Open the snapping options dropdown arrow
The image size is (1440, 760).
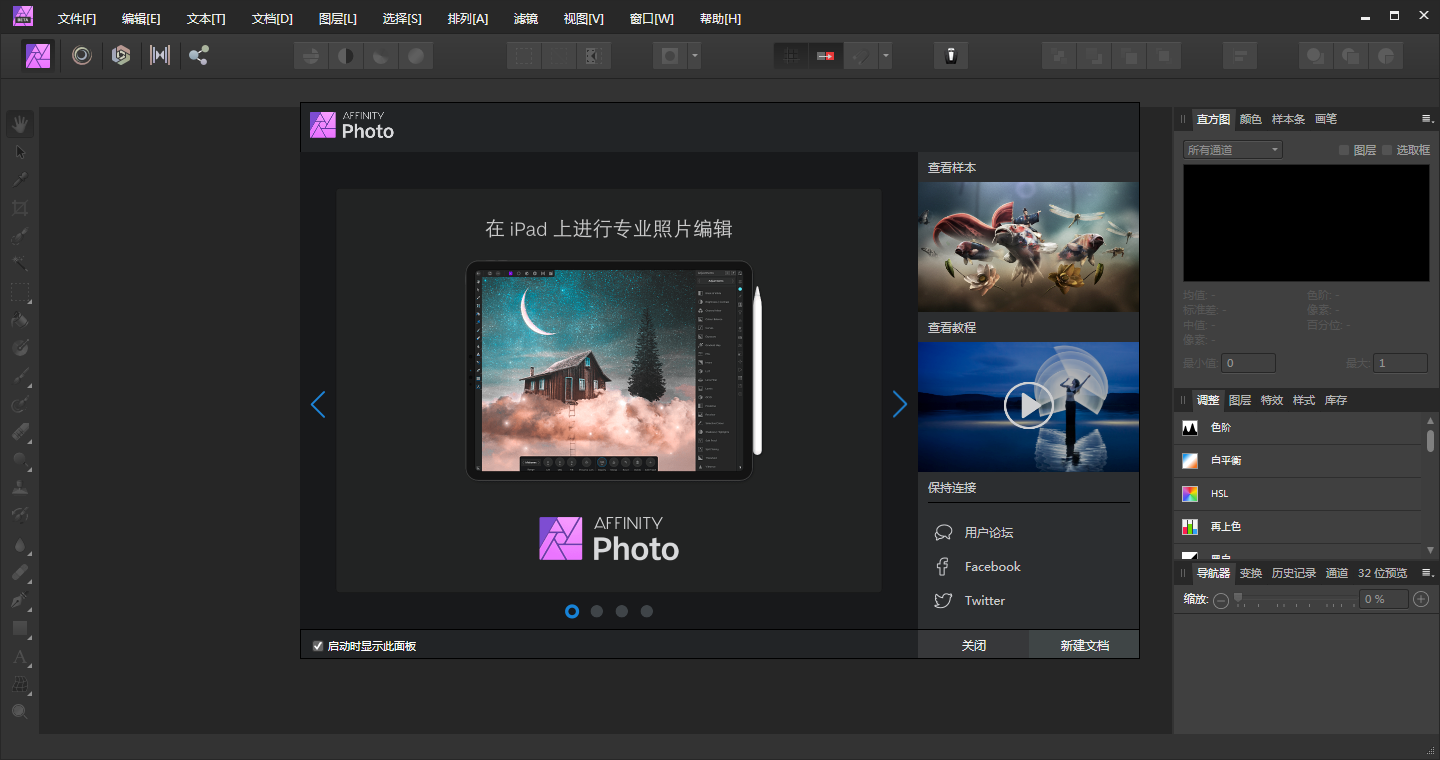click(x=885, y=55)
